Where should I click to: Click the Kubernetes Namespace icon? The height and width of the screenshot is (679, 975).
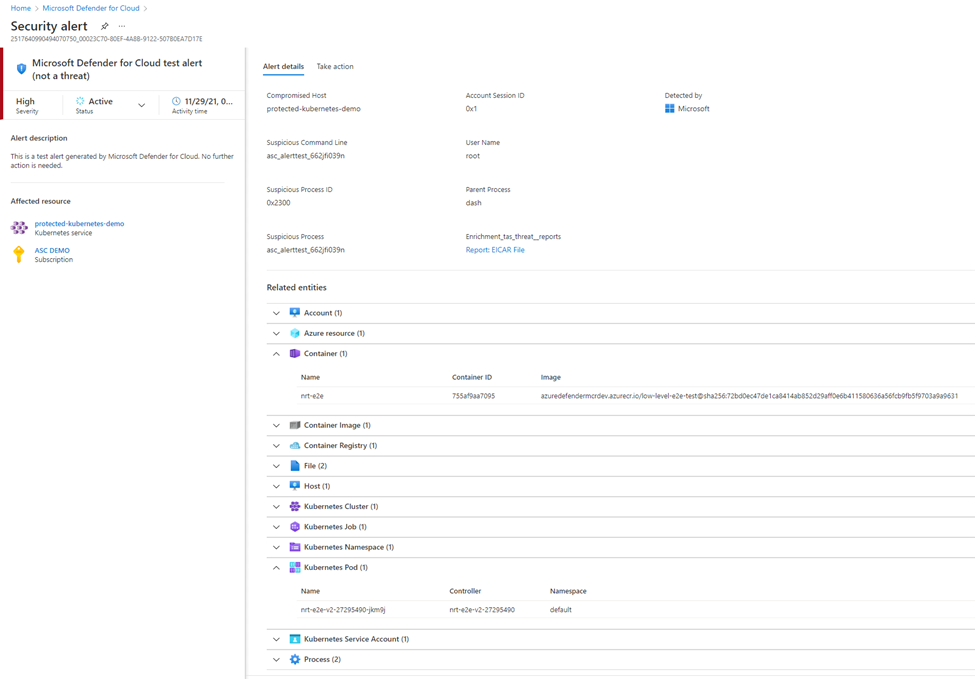[295, 547]
